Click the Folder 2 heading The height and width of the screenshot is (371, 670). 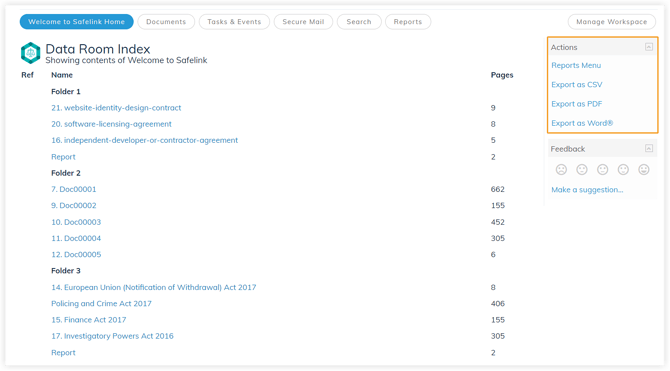pyautogui.click(x=66, y=173)
